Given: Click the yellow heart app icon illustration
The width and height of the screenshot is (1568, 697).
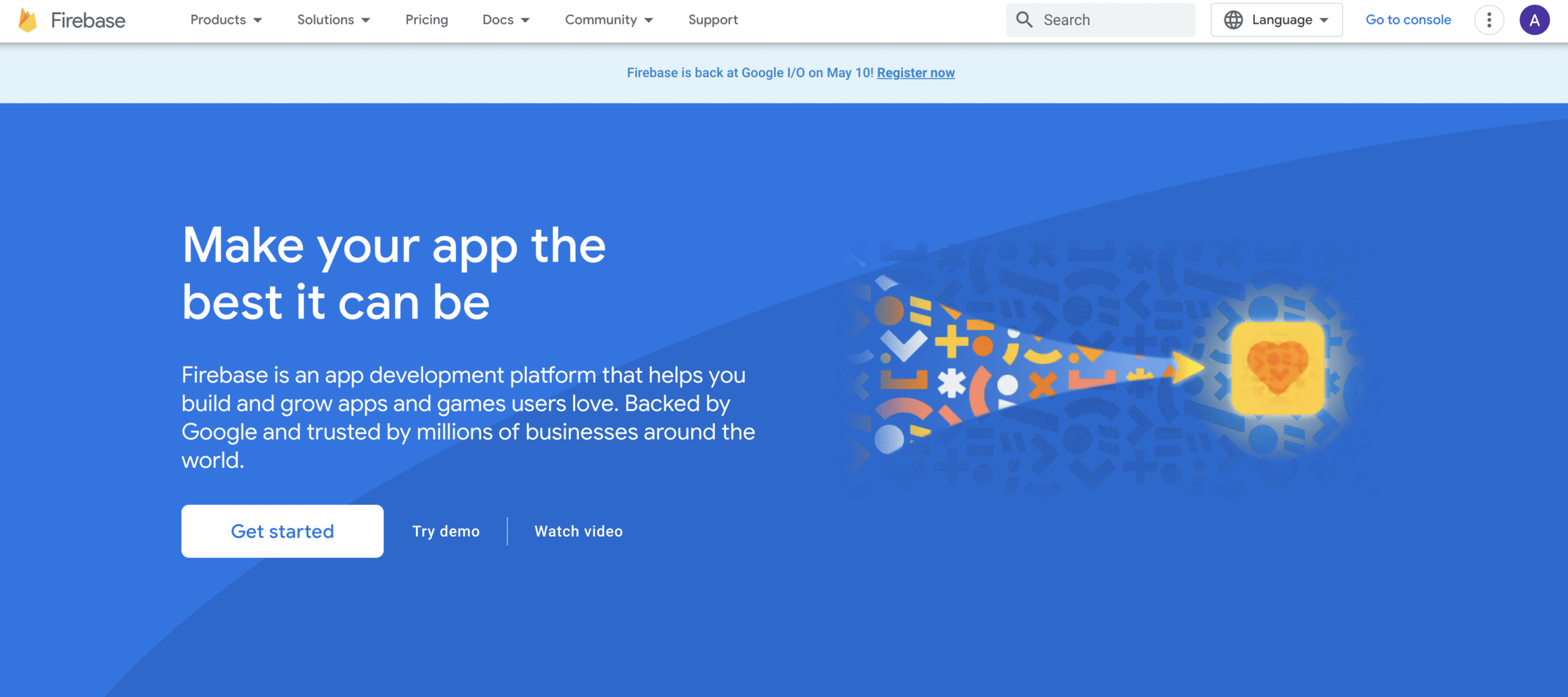Looking at the screenshot, I should (1278, 367).
